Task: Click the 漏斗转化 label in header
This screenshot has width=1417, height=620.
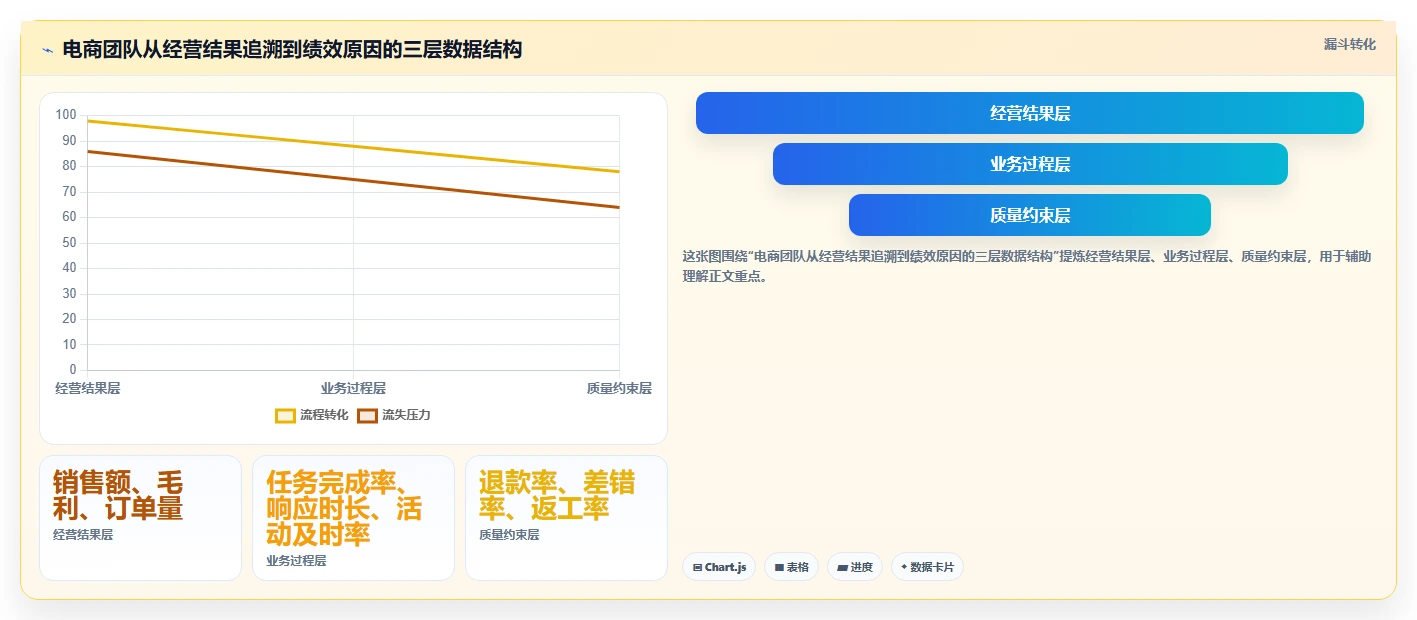Action: [1350, 44]
